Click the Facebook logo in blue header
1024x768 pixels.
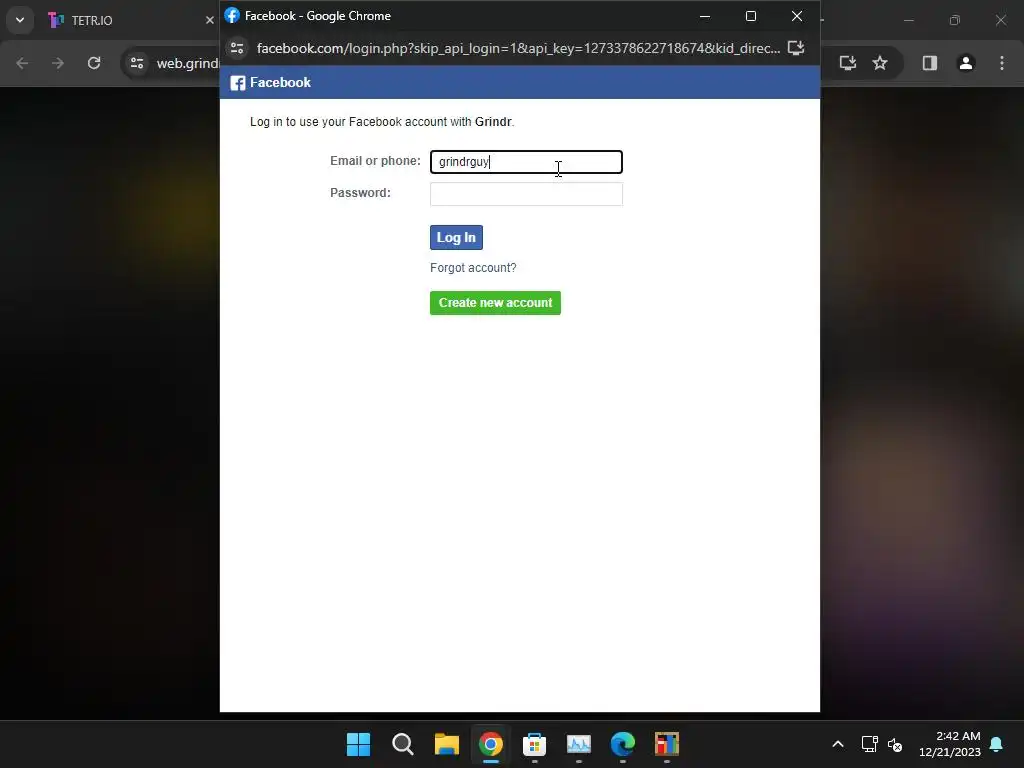[x=238, y=83]
